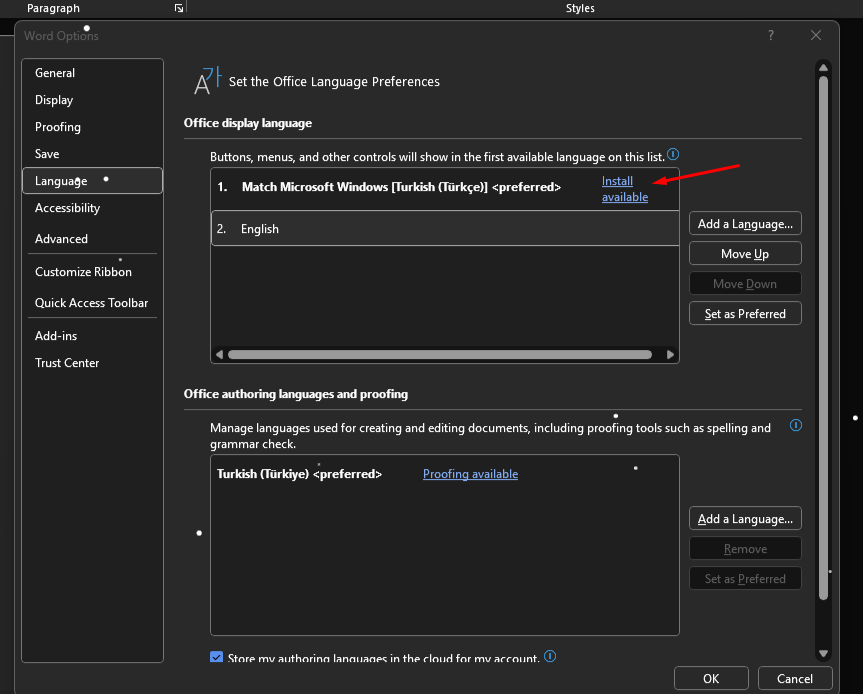Click the info icon next to cloud storage option

click(x=550, y=656)
